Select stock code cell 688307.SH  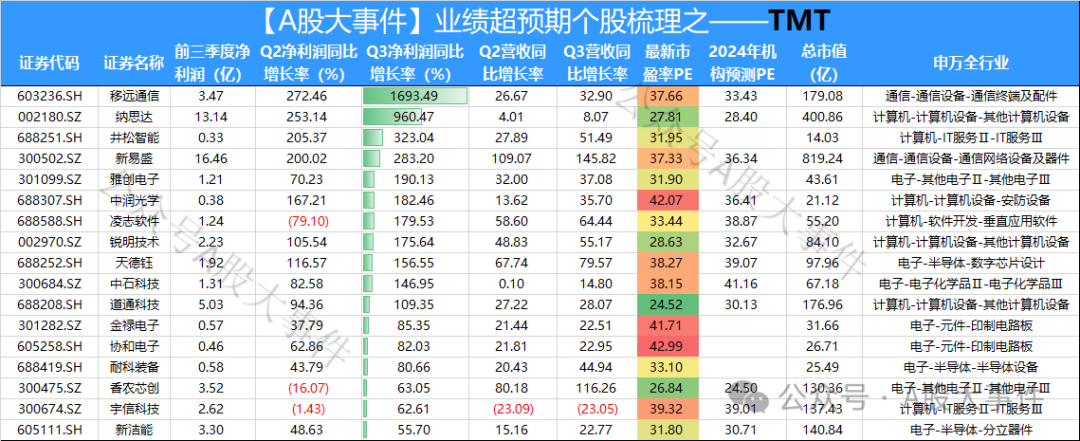(49, 203)
